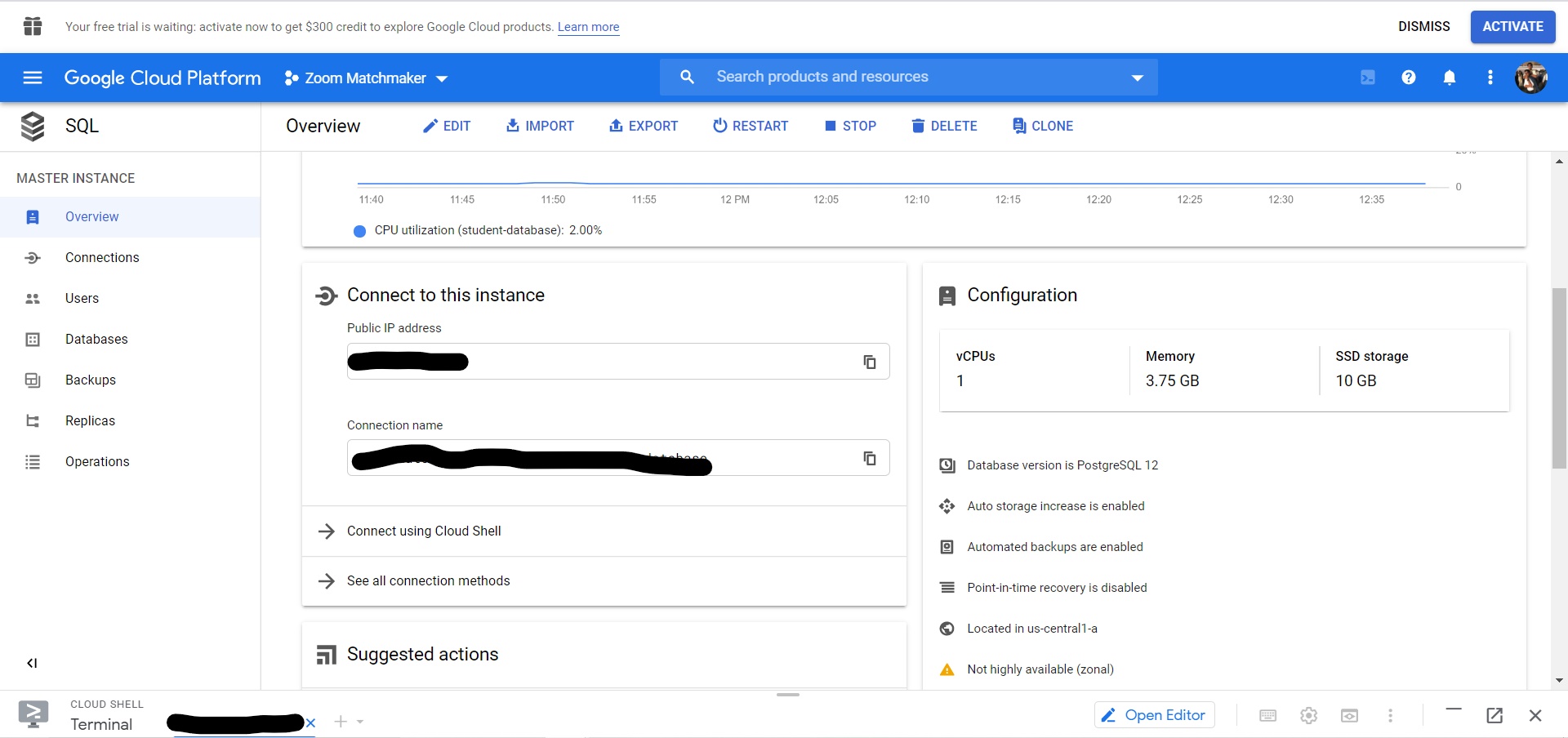This screenshot has width=1568, height=738.
Task: Click the EDIT instance button
Action: pos(447,126)
